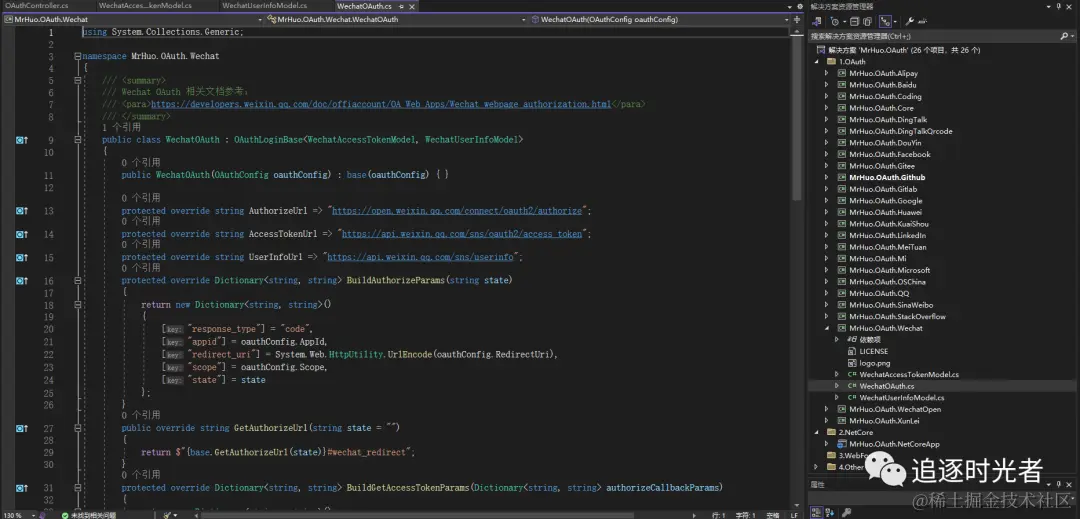Collapse the namespace block on line 3
This screenshot has width=1080, height=519.
[x=76, y=56]
